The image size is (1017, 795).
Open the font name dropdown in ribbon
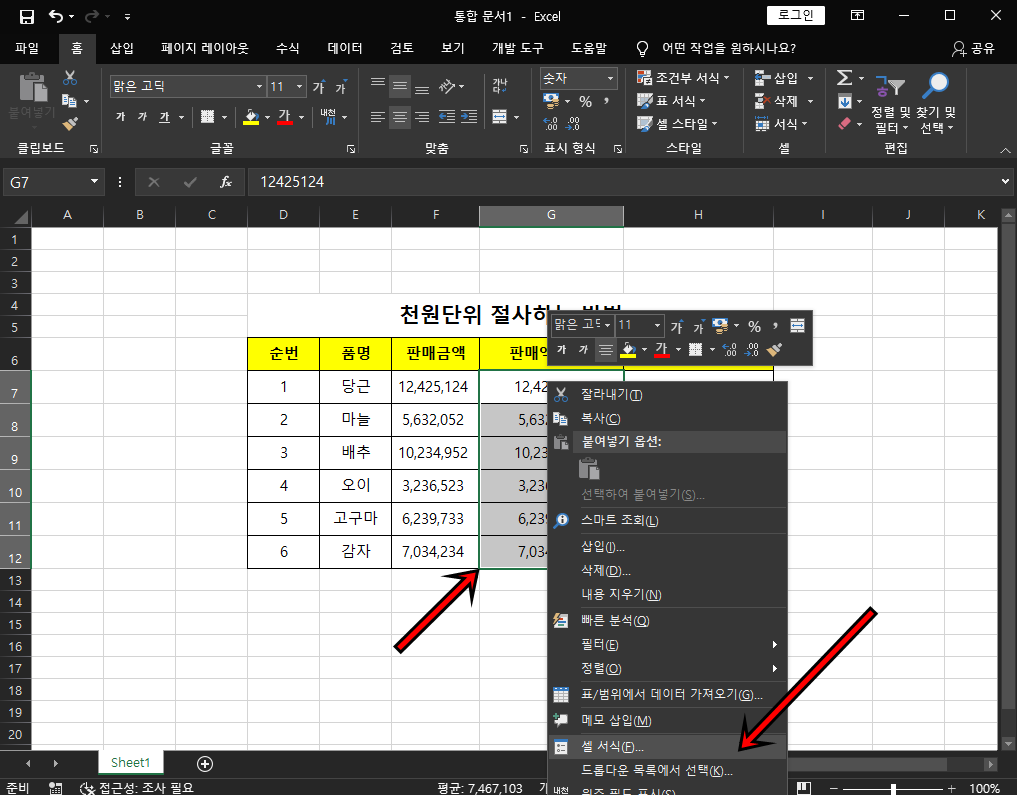point(259,86)
